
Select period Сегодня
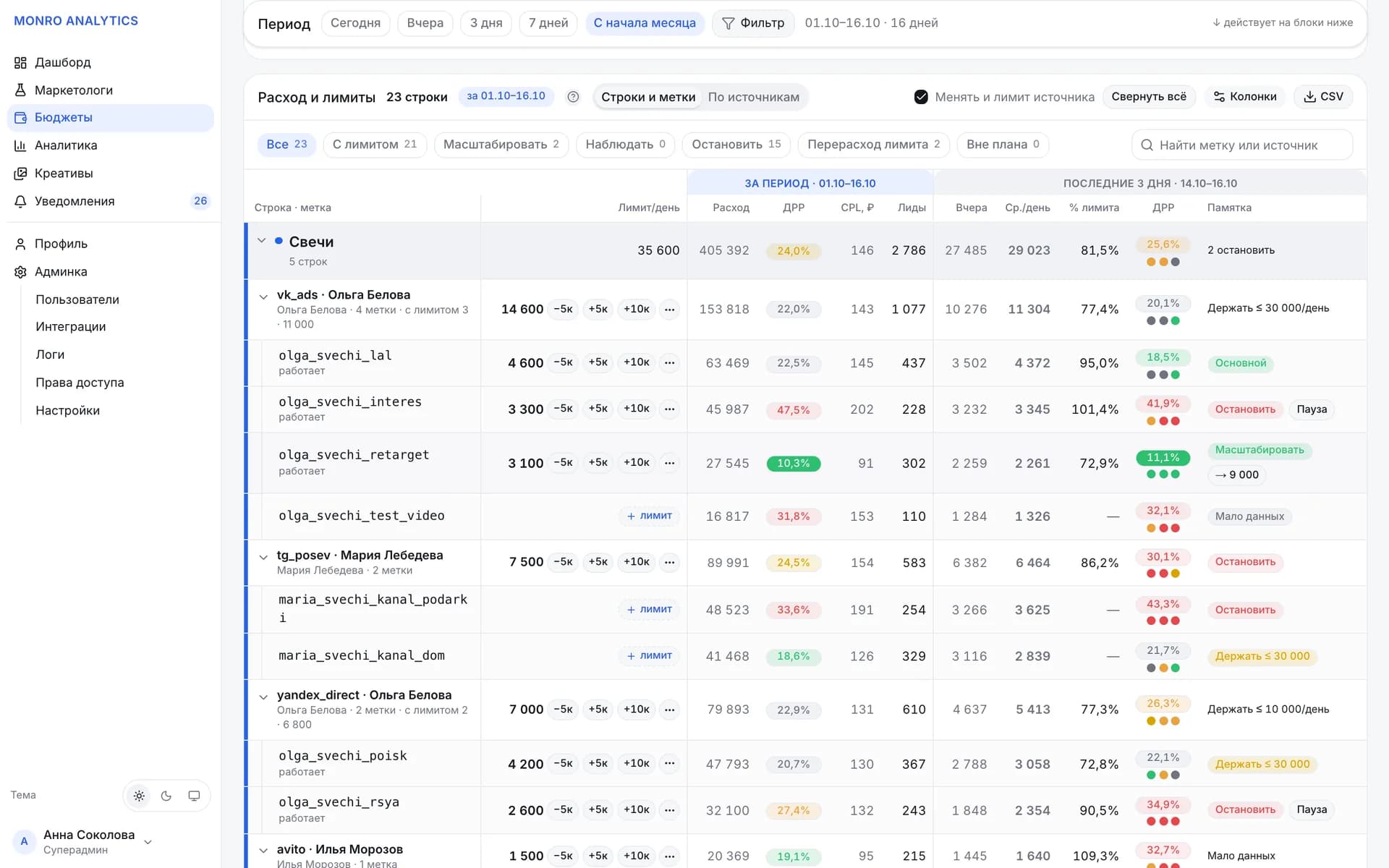(355, 23)
